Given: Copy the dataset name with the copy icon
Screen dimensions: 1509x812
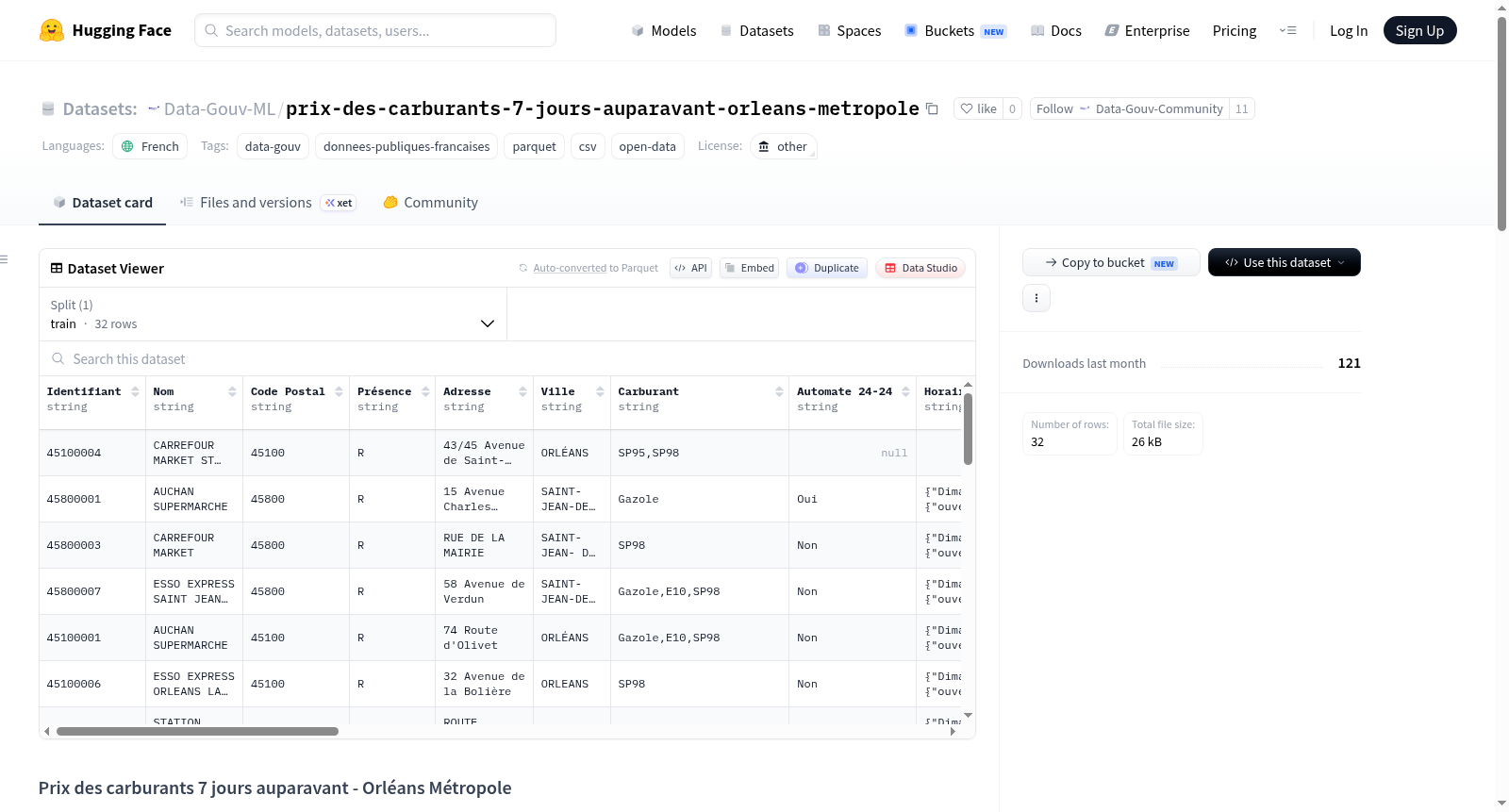Looking at the screenshot, I should pyautogui.click(x=932, y=108).
